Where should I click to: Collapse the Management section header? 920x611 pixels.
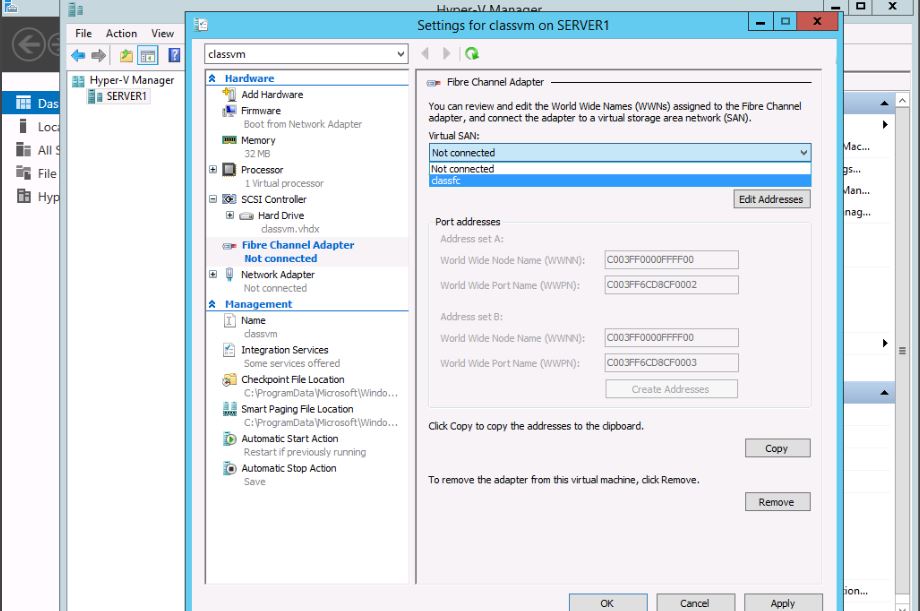pyautogui.click(x=212, y=304)
